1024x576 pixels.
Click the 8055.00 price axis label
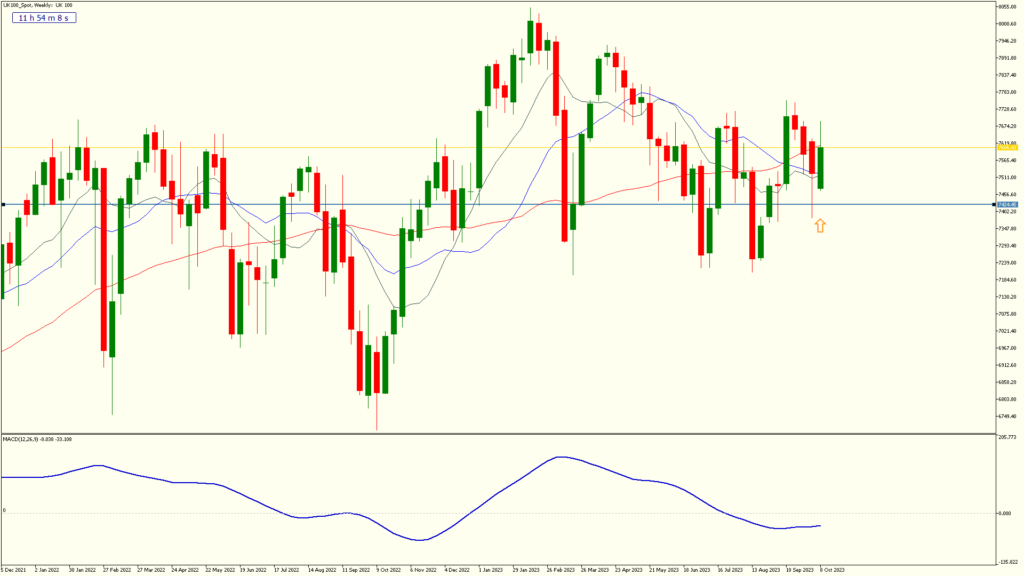(x=1006, y=6)
